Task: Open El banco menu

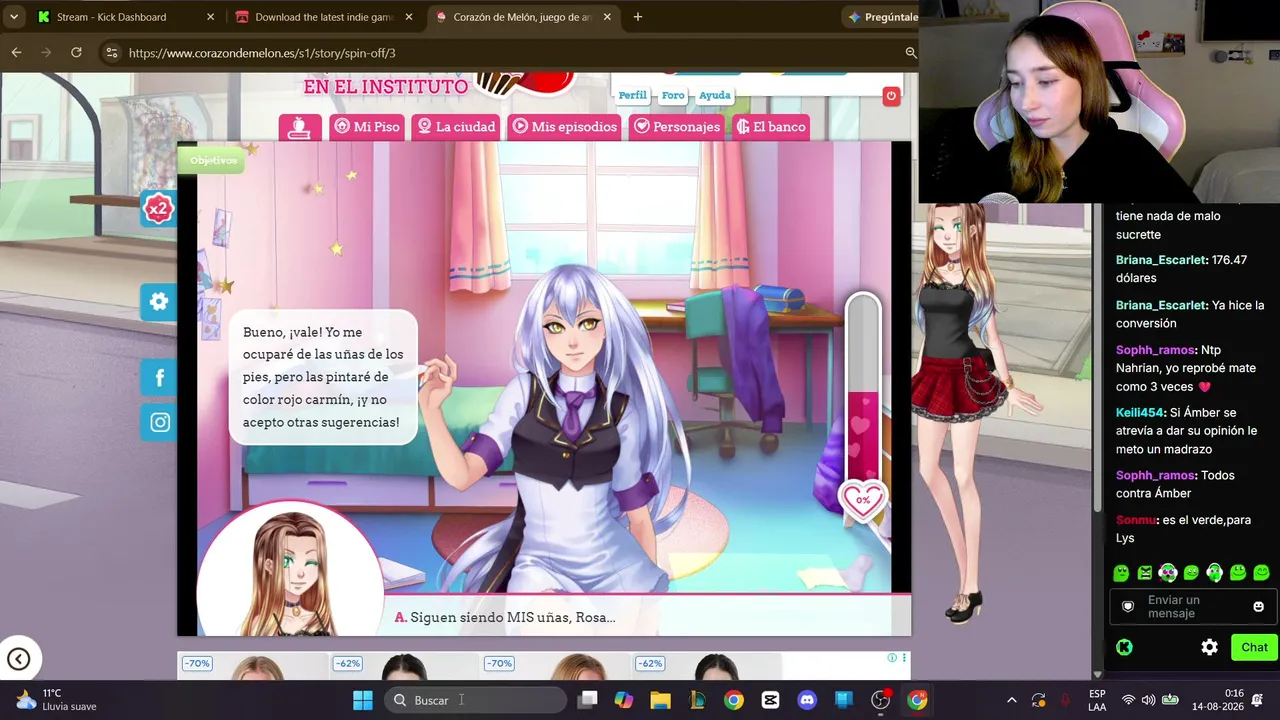Action: [770, 127]
